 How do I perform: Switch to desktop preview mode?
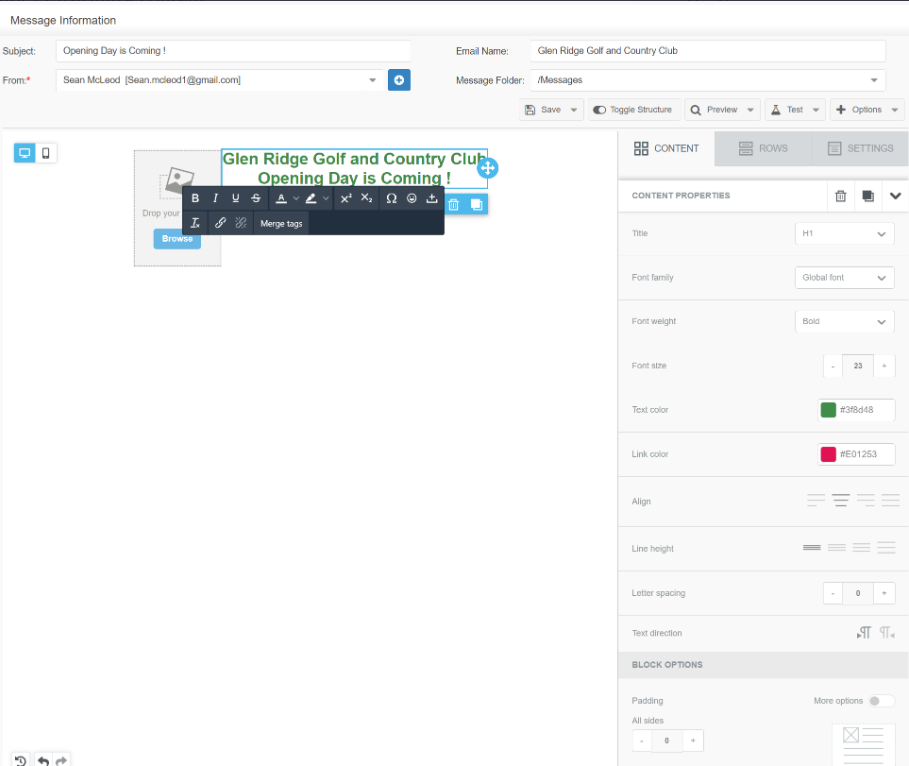(x=24, y=153)
